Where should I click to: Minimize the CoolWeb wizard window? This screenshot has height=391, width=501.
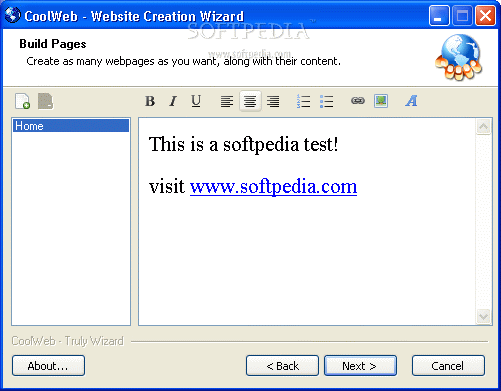click(x=439, y=16)
